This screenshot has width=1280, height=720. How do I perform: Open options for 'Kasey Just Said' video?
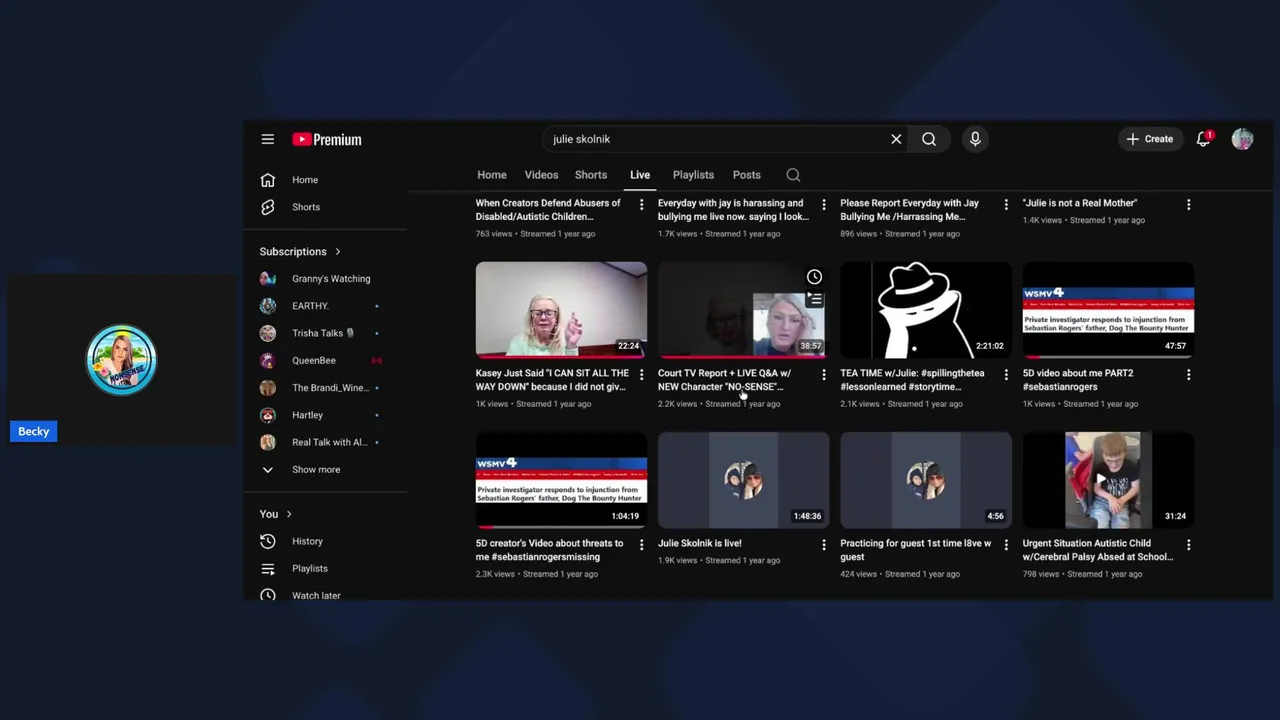coord(642,374)
